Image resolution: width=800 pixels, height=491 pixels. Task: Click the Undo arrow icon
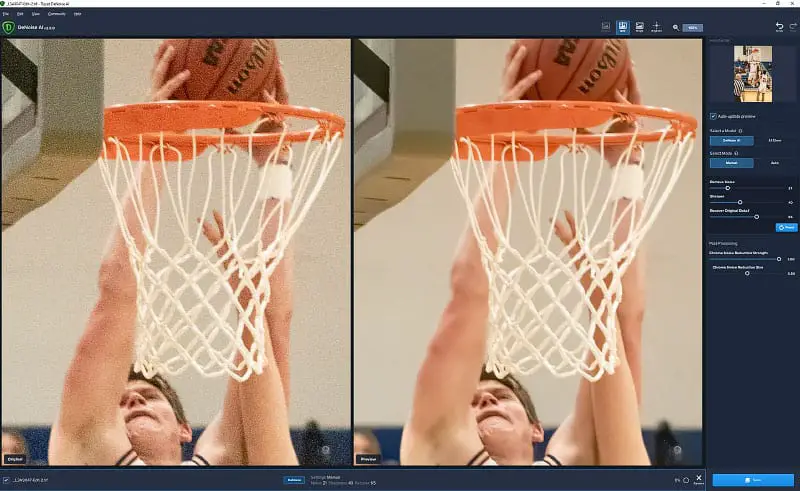779,27
